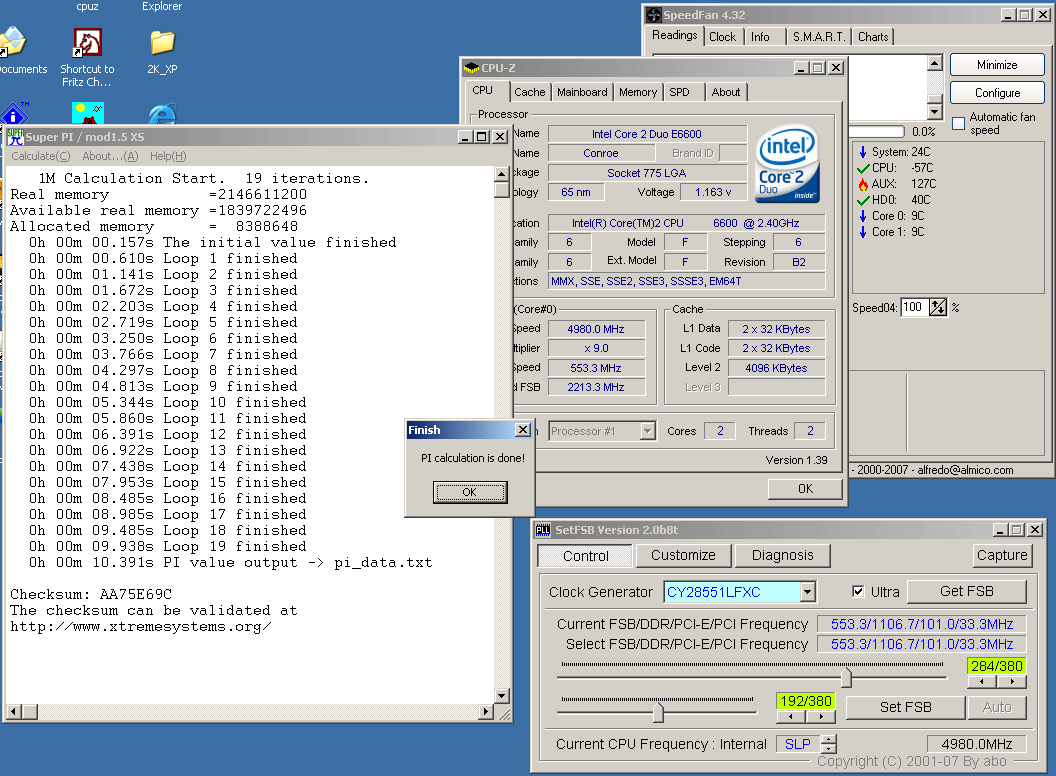Increase the 192/380 step value
The height and width of the screenshot is (776, 1056).
coord(820,717)
